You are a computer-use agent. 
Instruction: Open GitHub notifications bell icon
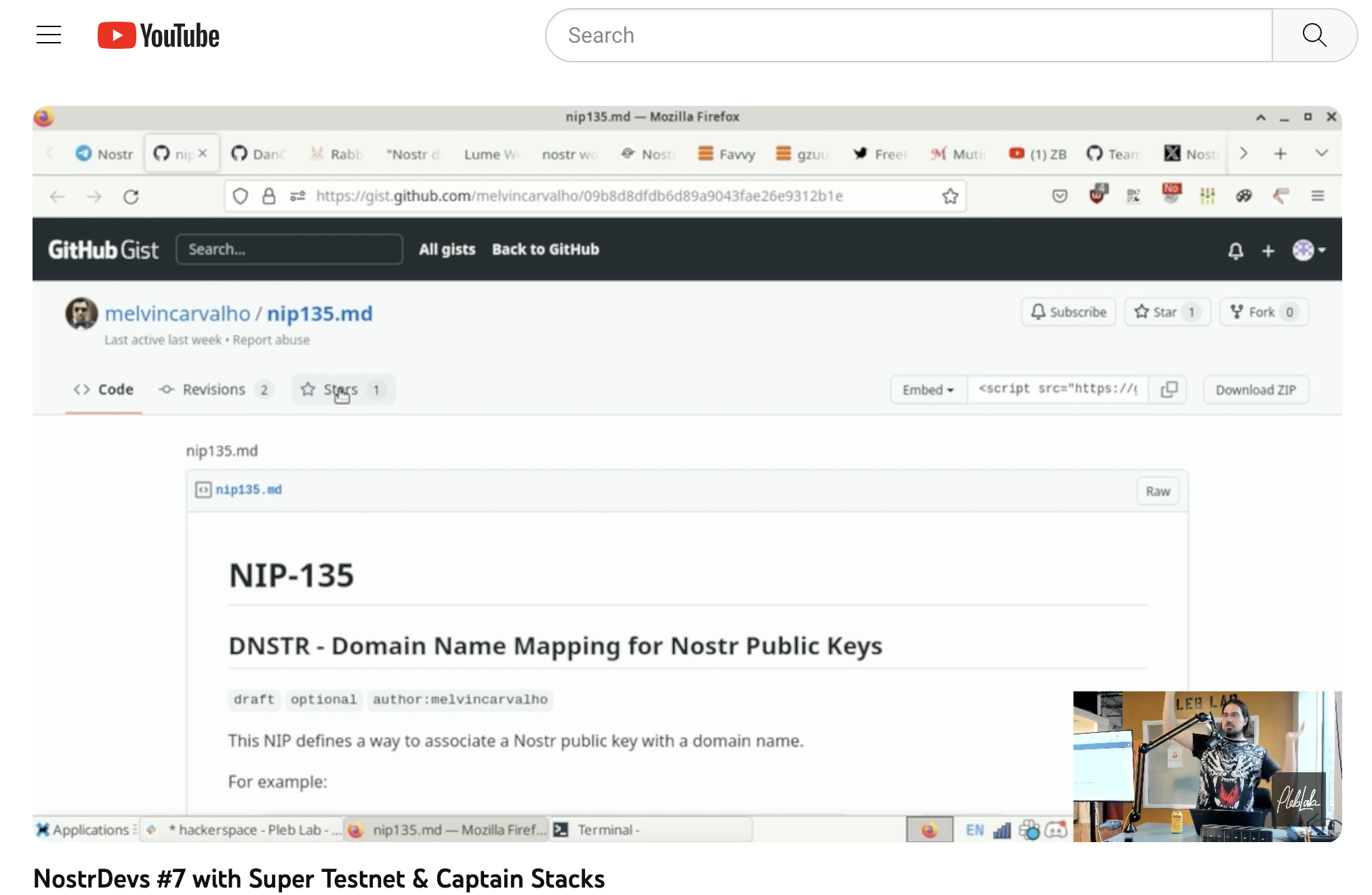(x=1235, y=251)
